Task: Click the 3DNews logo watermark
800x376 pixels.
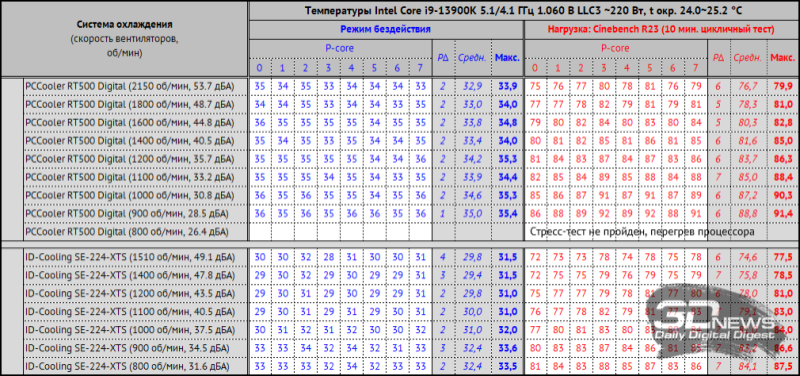Action: tap(714, 320)
